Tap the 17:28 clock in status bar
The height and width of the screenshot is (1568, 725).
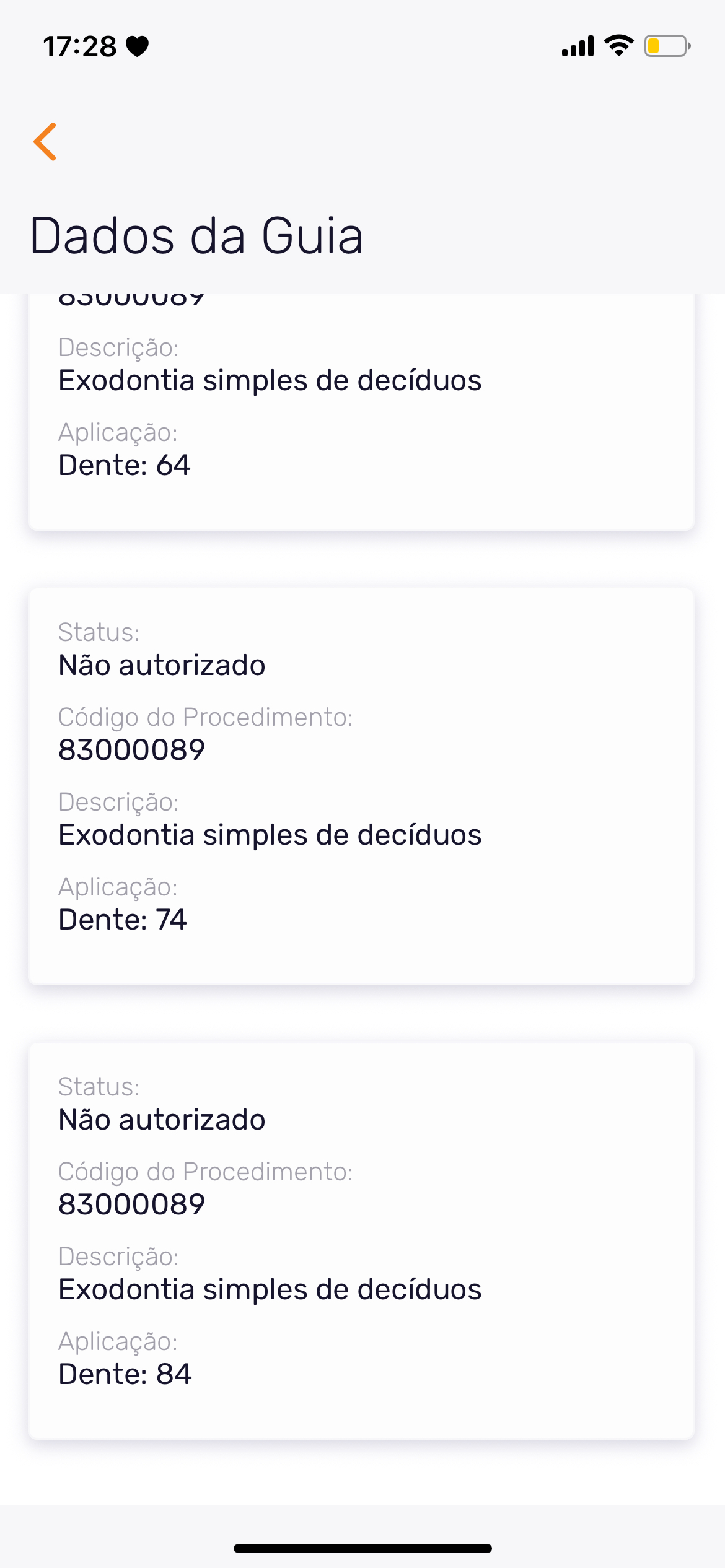tap(80, 47)
